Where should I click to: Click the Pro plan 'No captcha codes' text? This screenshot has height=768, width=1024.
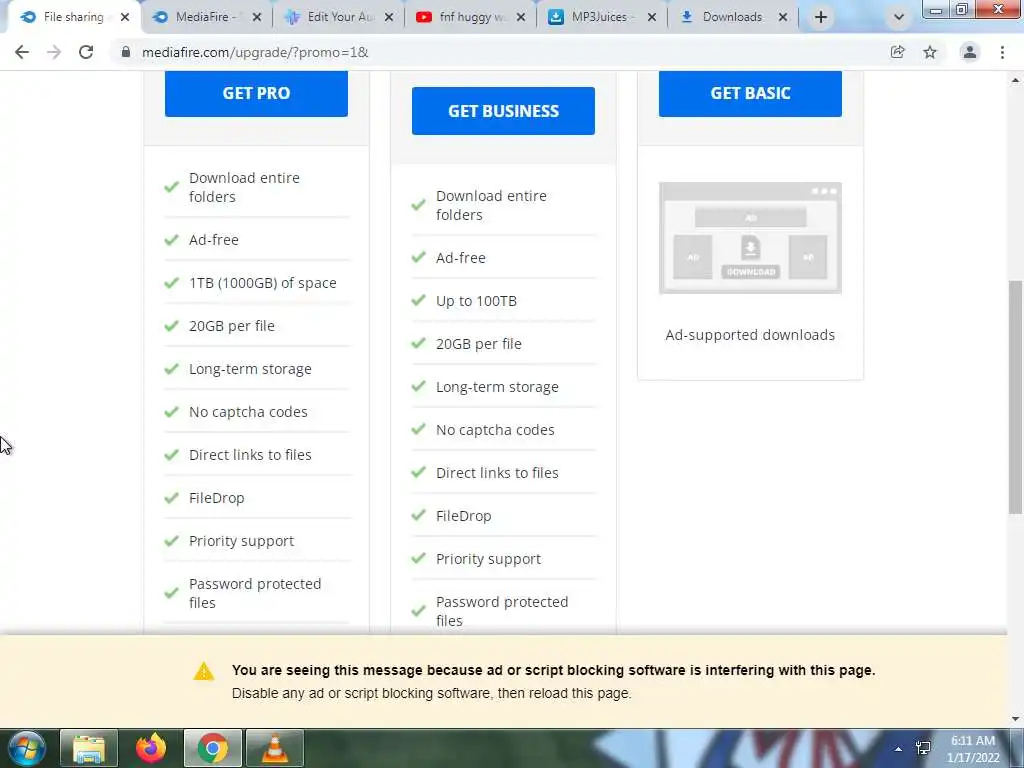248,412
